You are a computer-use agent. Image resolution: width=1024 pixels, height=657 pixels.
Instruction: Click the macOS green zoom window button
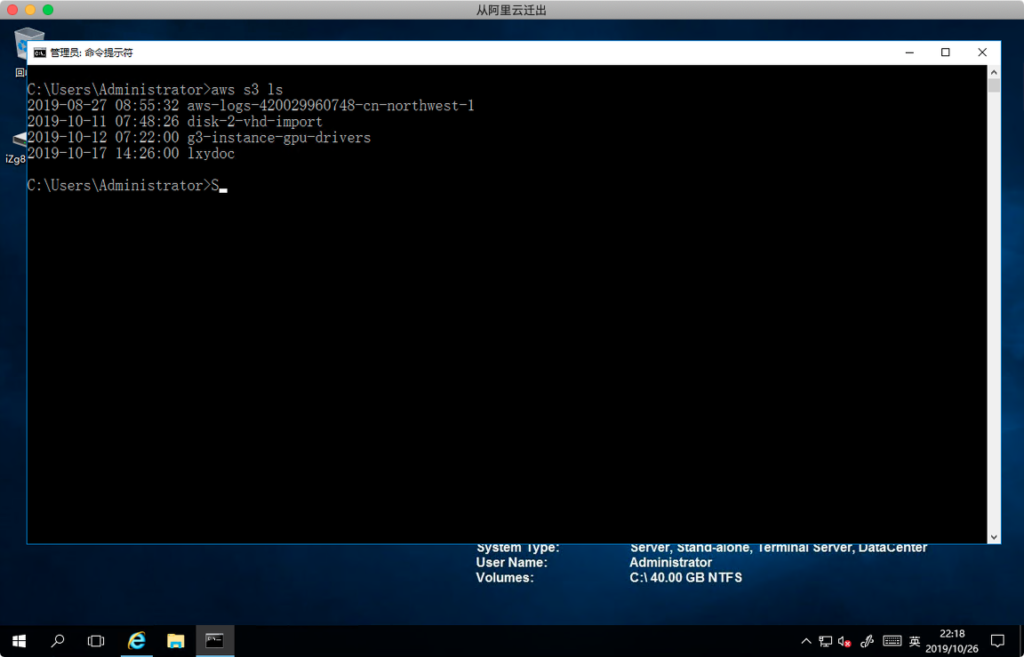tap(48, 10)
